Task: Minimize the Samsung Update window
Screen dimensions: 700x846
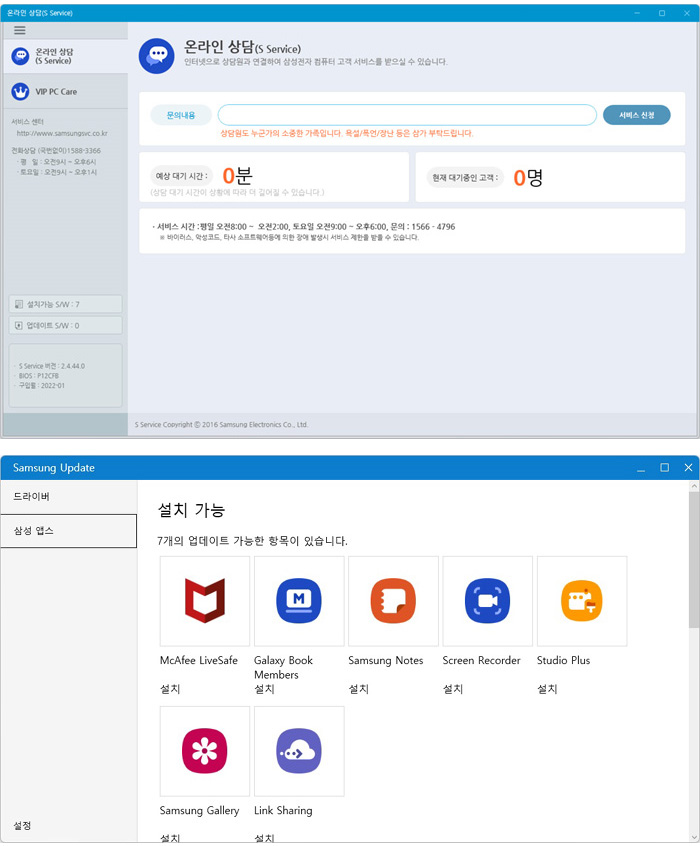Action: 641,468
